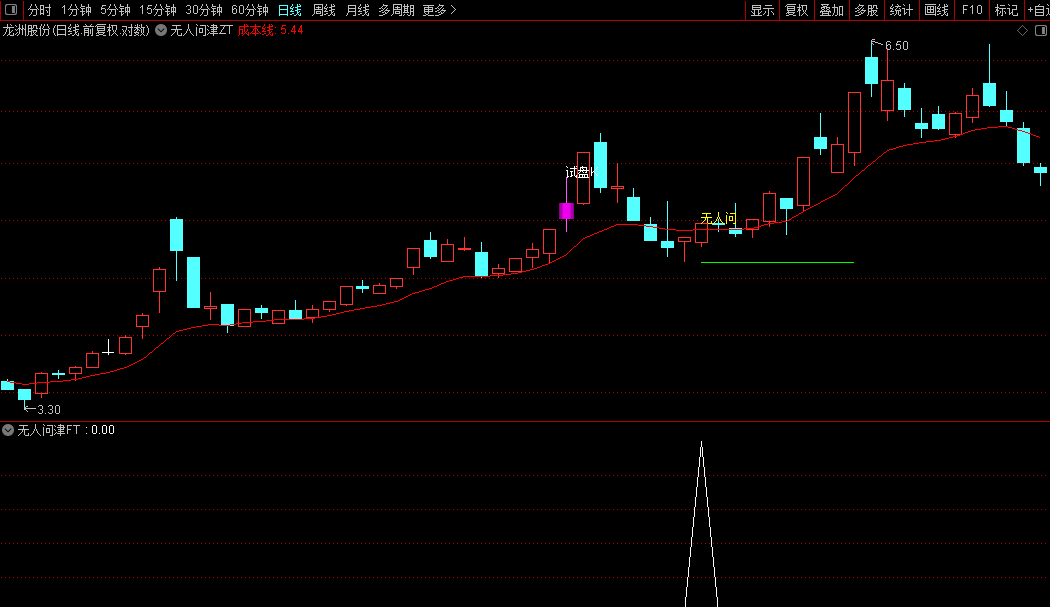Click the diamond icon at chart top-right
This screenshot has width=1050, height=607.
[1023, 30]
